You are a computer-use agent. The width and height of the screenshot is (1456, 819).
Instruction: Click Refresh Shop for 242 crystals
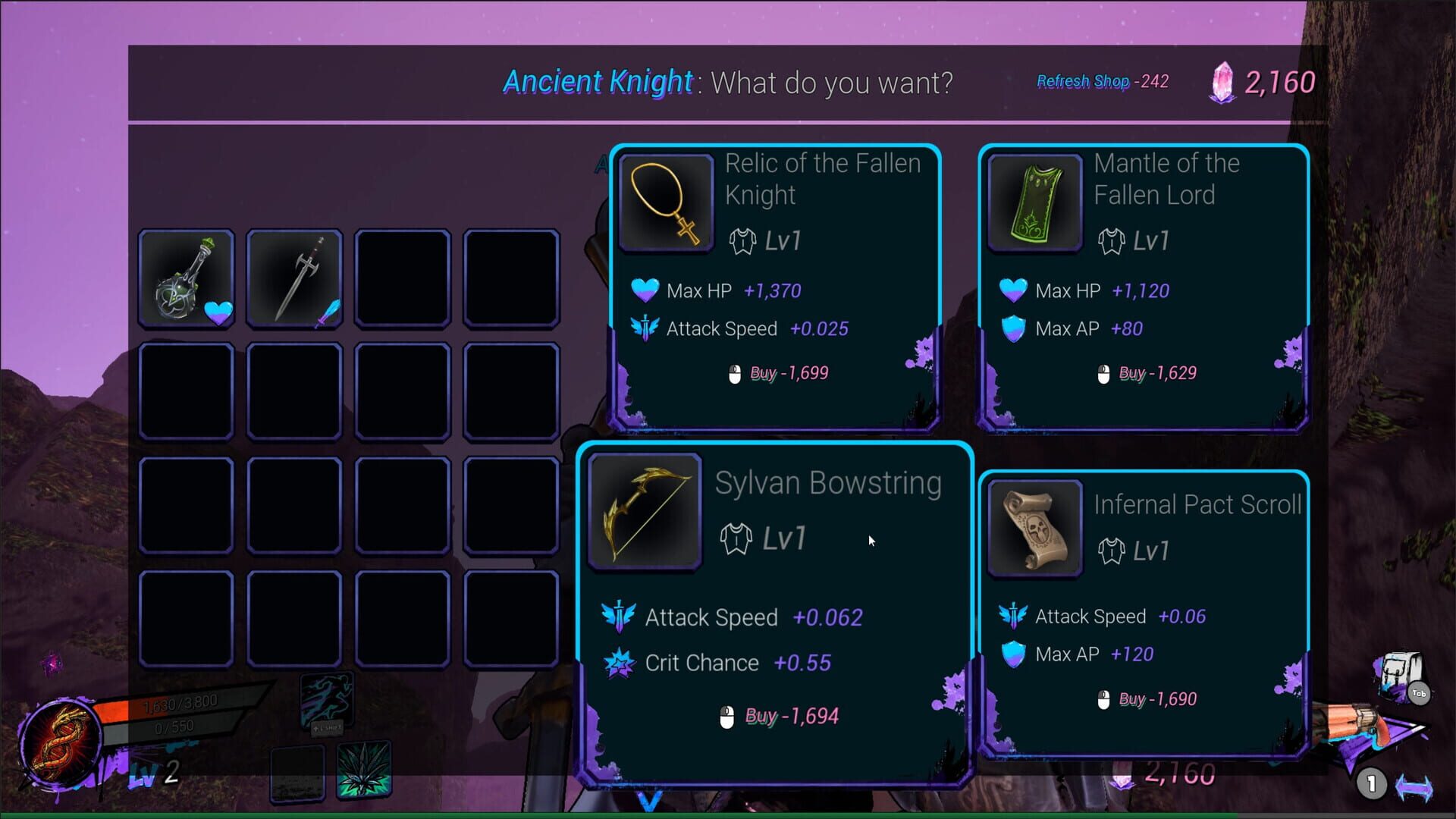click(1103, 81)
